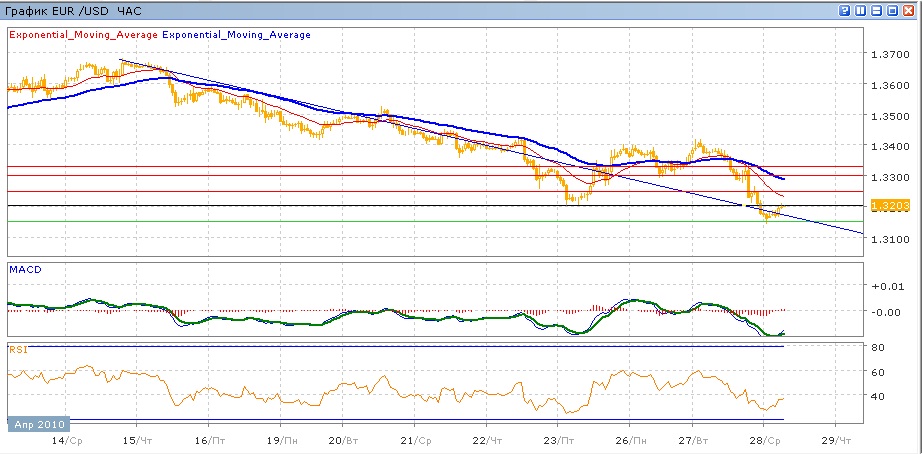This screenshot has height=454, width=922.
Task: Click the 28/Ср date on time axis
Action: click(x=764, y=440)
